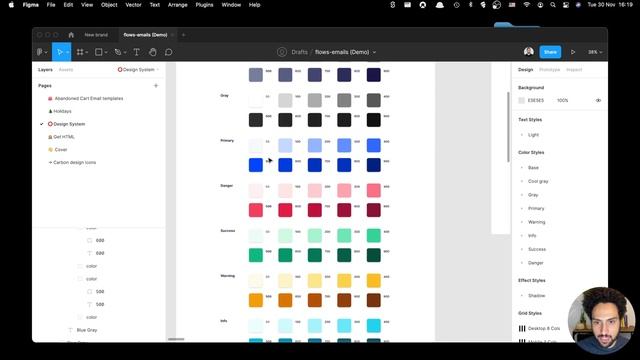Screen dimensions: 640x360
Task: Open the shape tool dropdown arrow
Action: coord(106,53)
